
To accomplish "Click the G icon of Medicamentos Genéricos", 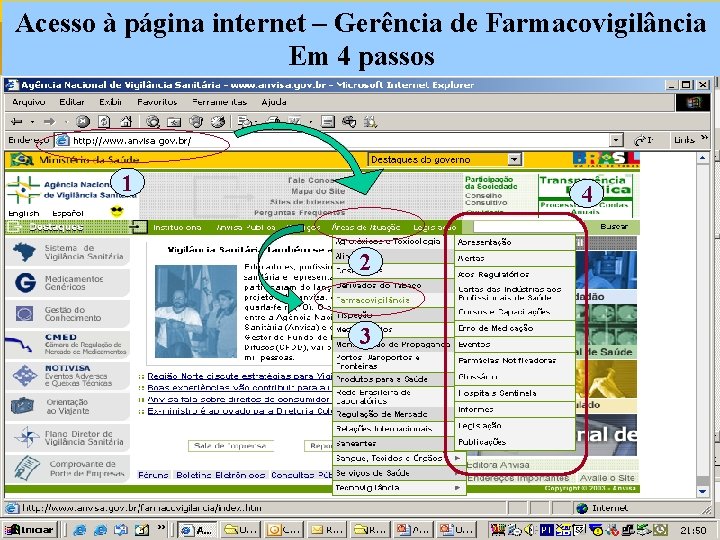I will click(x=25, y=282).
